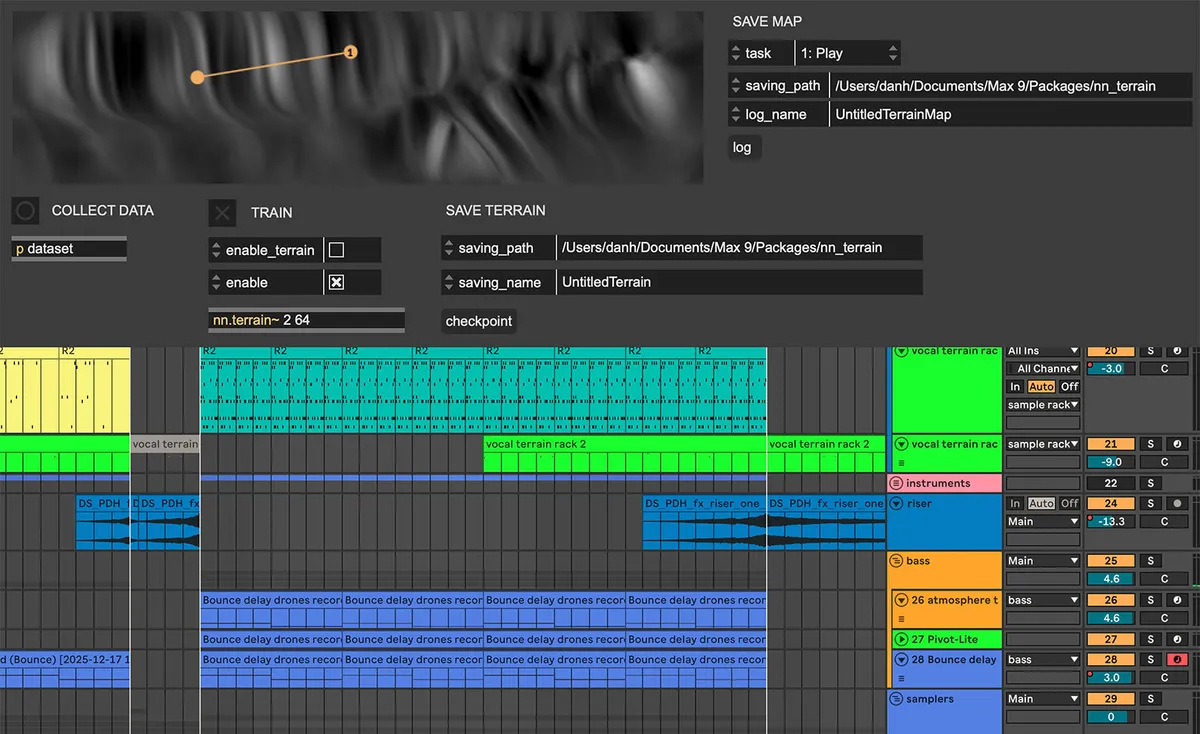Viewport: 1200px width, 734px height.
Task: Uncheck the enable checkbox
Action: pyautogui.click(x=337, y=283)
